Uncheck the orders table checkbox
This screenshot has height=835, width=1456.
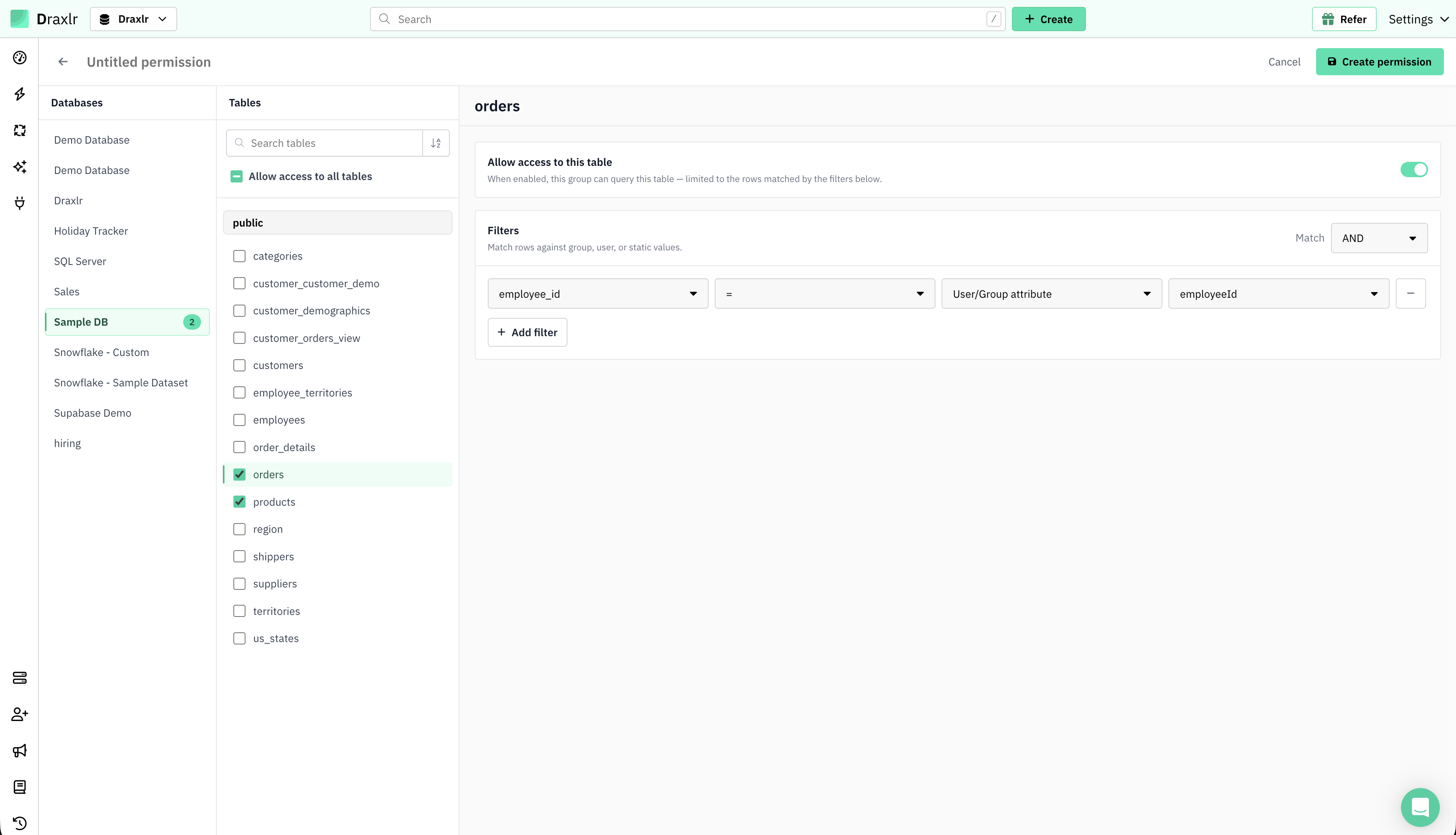(x=239, y=475)
